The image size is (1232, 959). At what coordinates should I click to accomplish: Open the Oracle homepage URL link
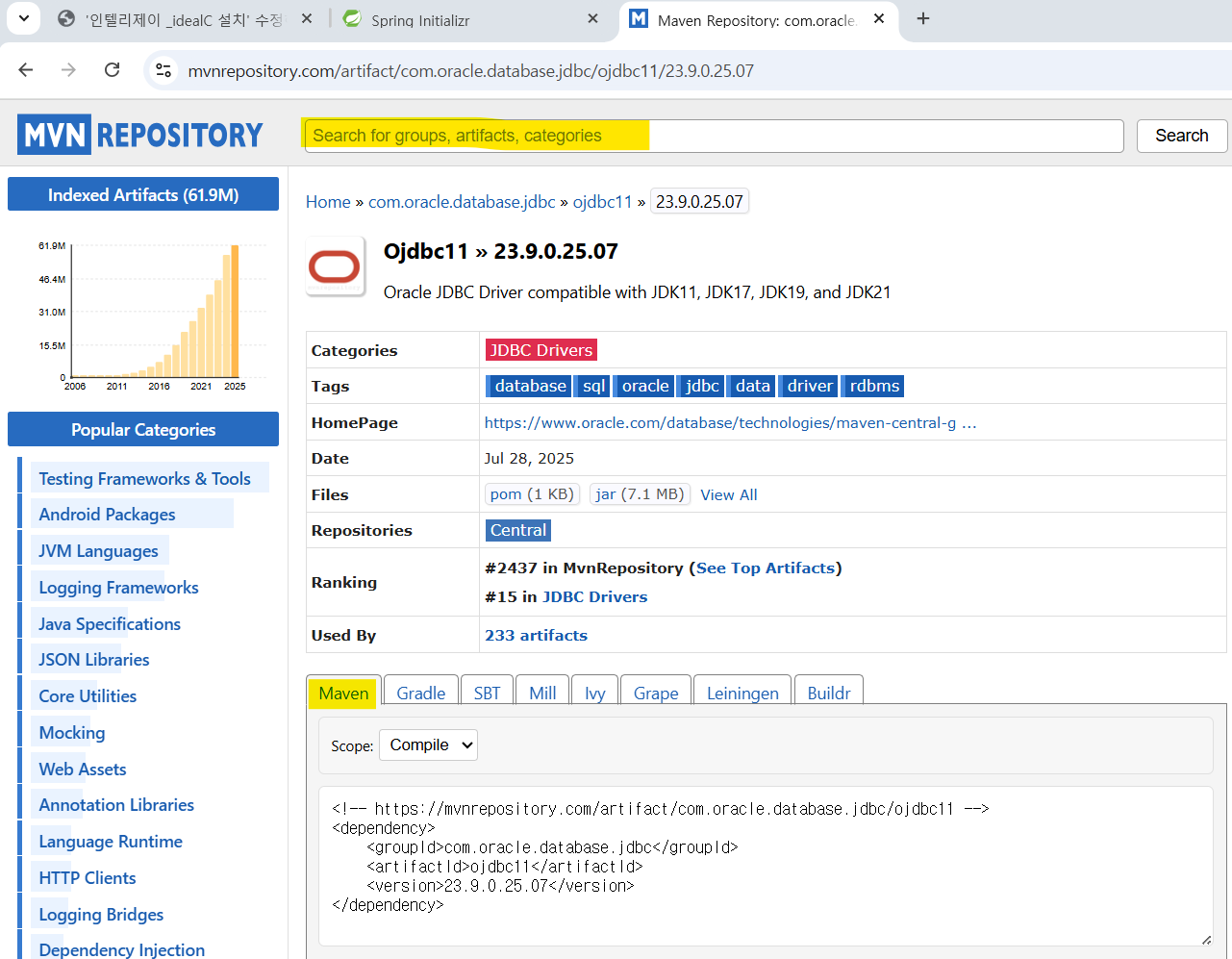click(x=730, y=422)
